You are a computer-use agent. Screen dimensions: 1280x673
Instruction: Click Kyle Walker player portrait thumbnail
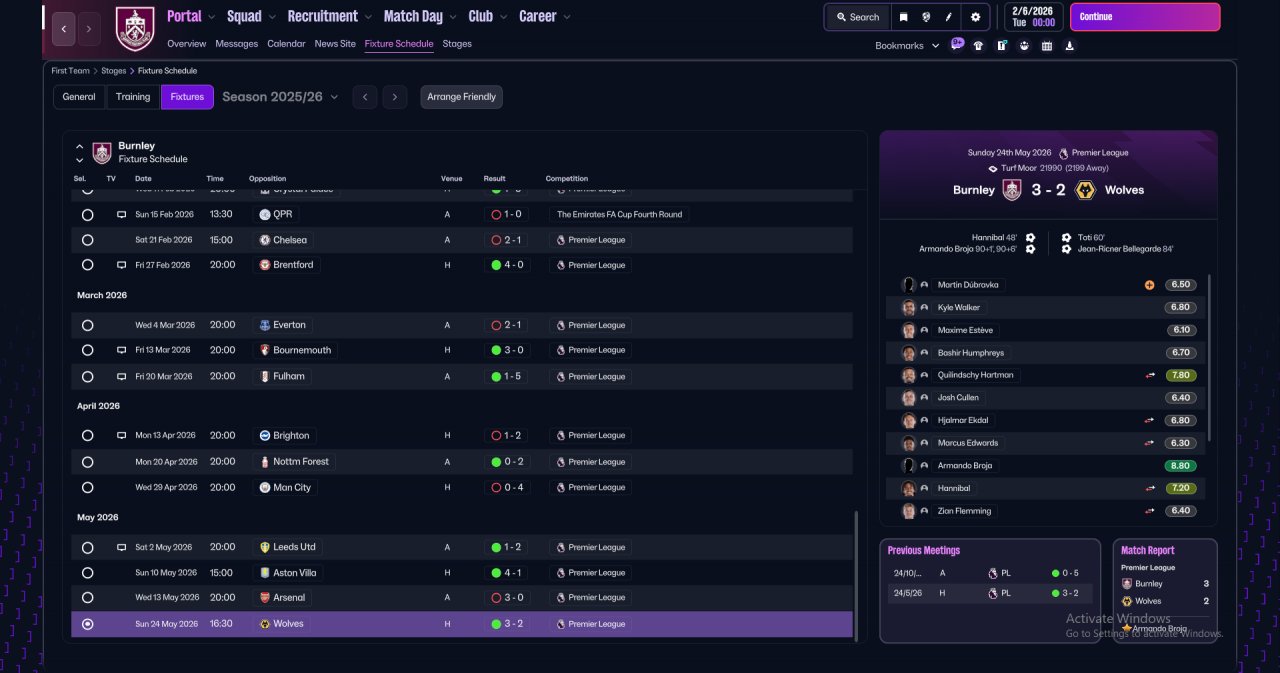(909, 308)
